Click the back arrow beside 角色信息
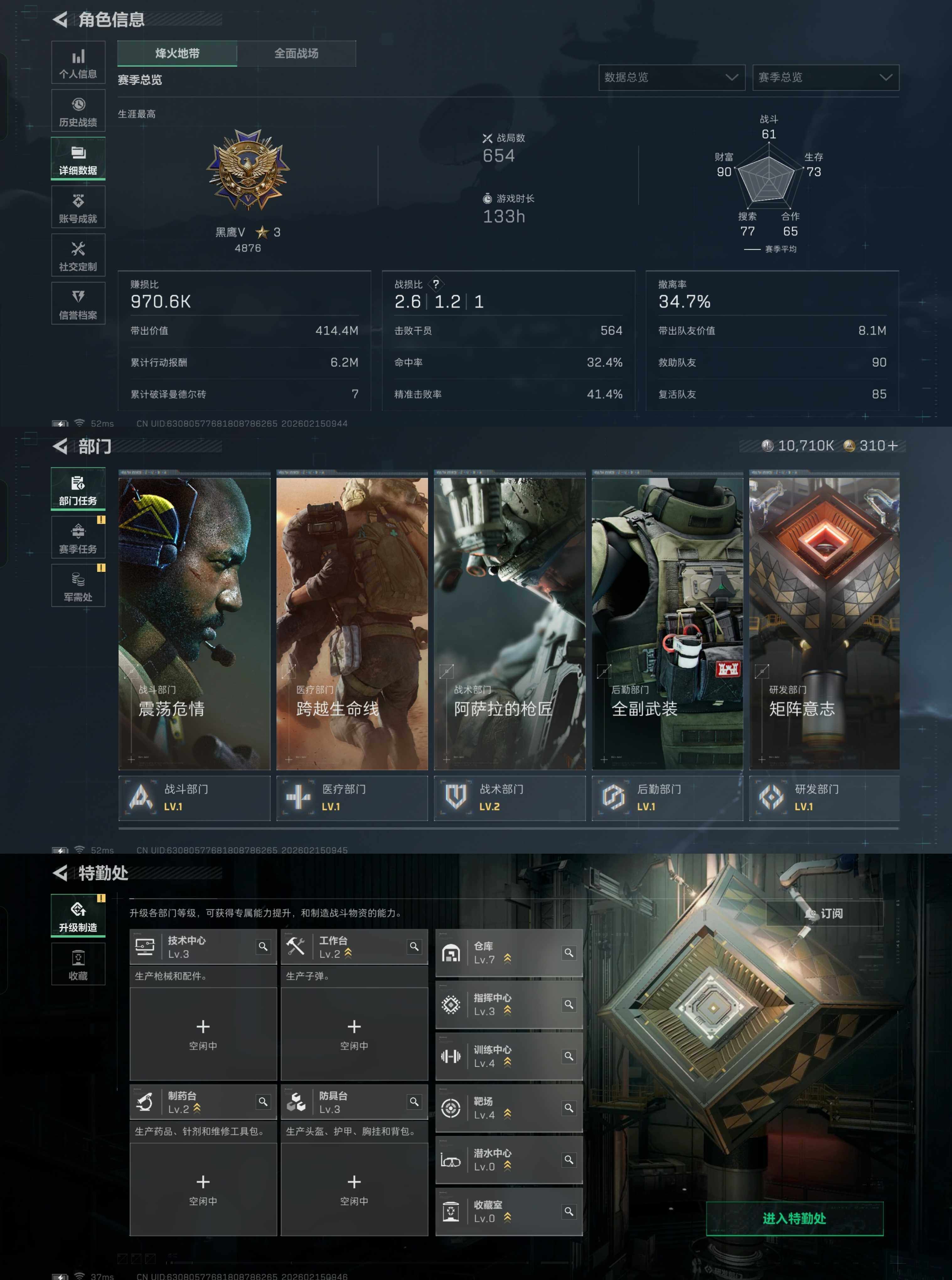Screen dimensions: 952x1280 [x=60, y=19]
